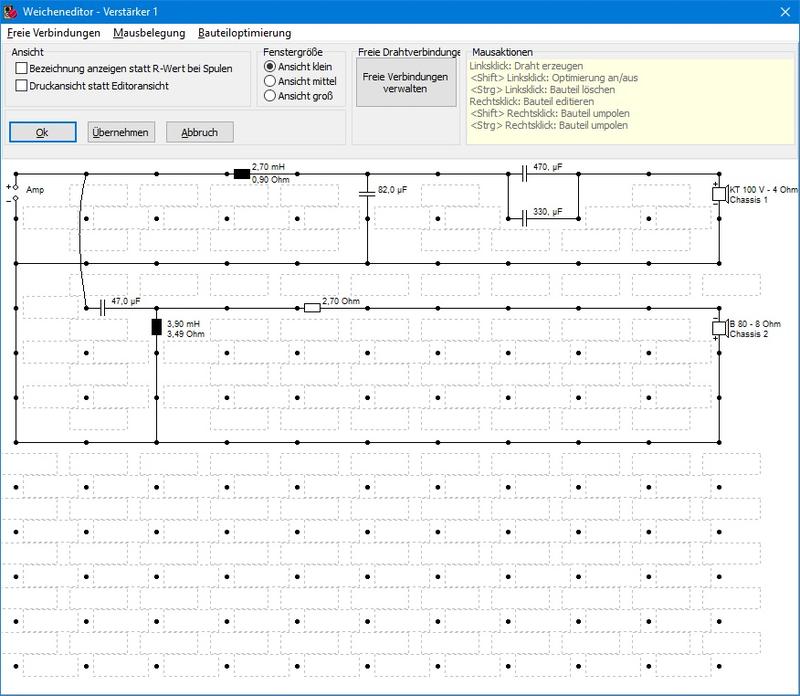Click the Abbruch button
Image resolution: width=800 pixels, height=696 pixels.
click(x=199, y=132)
